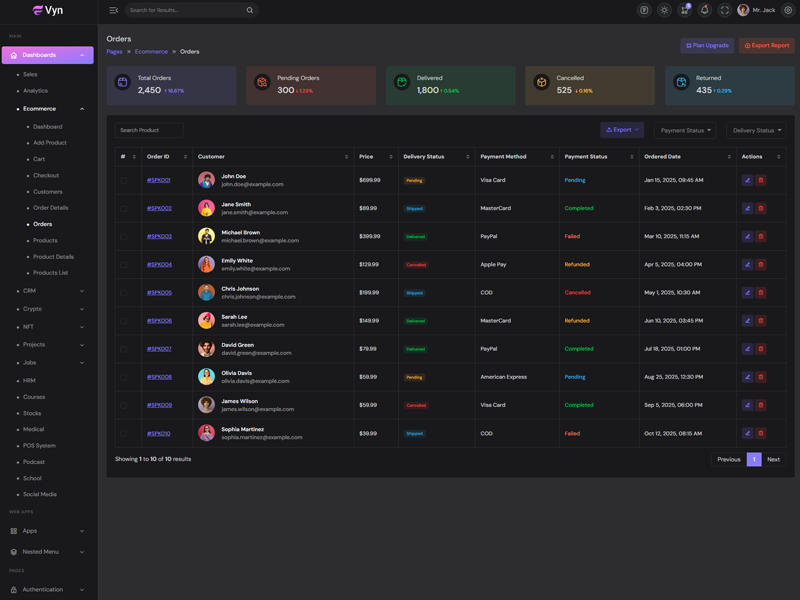
Task: Click edit icon for John Doe's order
Action: tap(747, 180)
